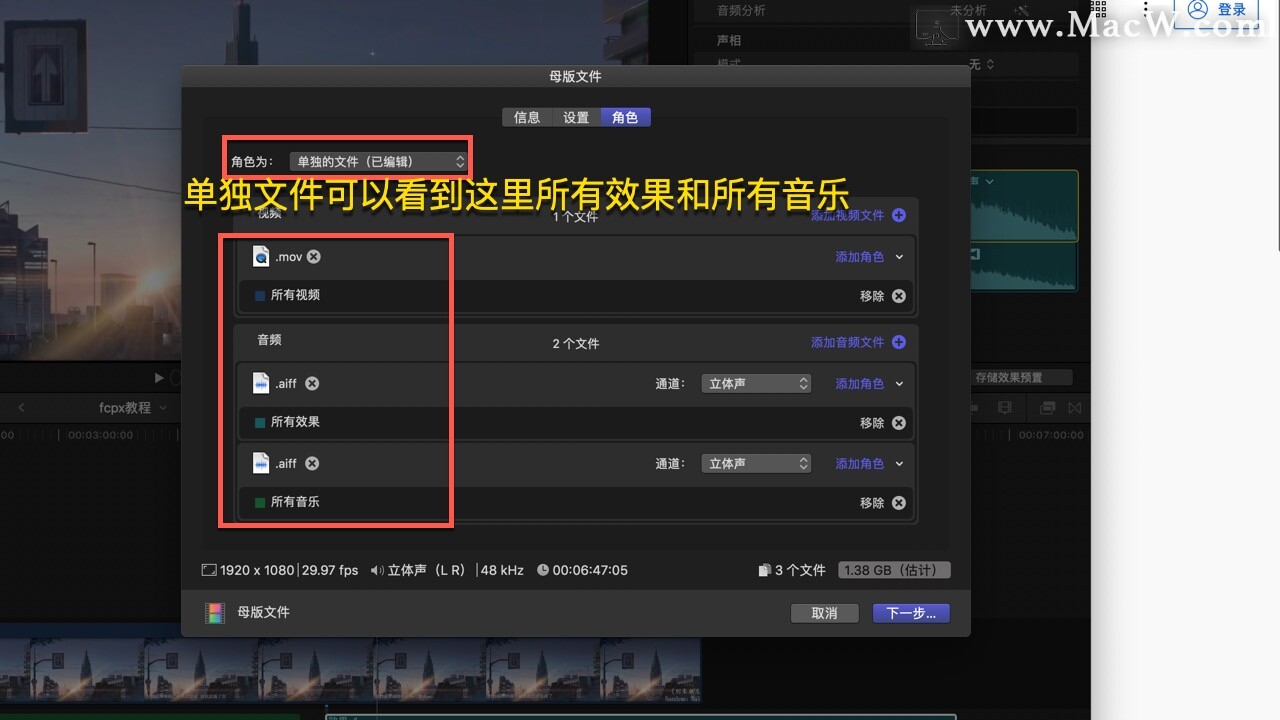1280x720 pixels.
Task: Click the overlapping-windows icon in the timeline toolbar
Action: (x=1047, y=408)
